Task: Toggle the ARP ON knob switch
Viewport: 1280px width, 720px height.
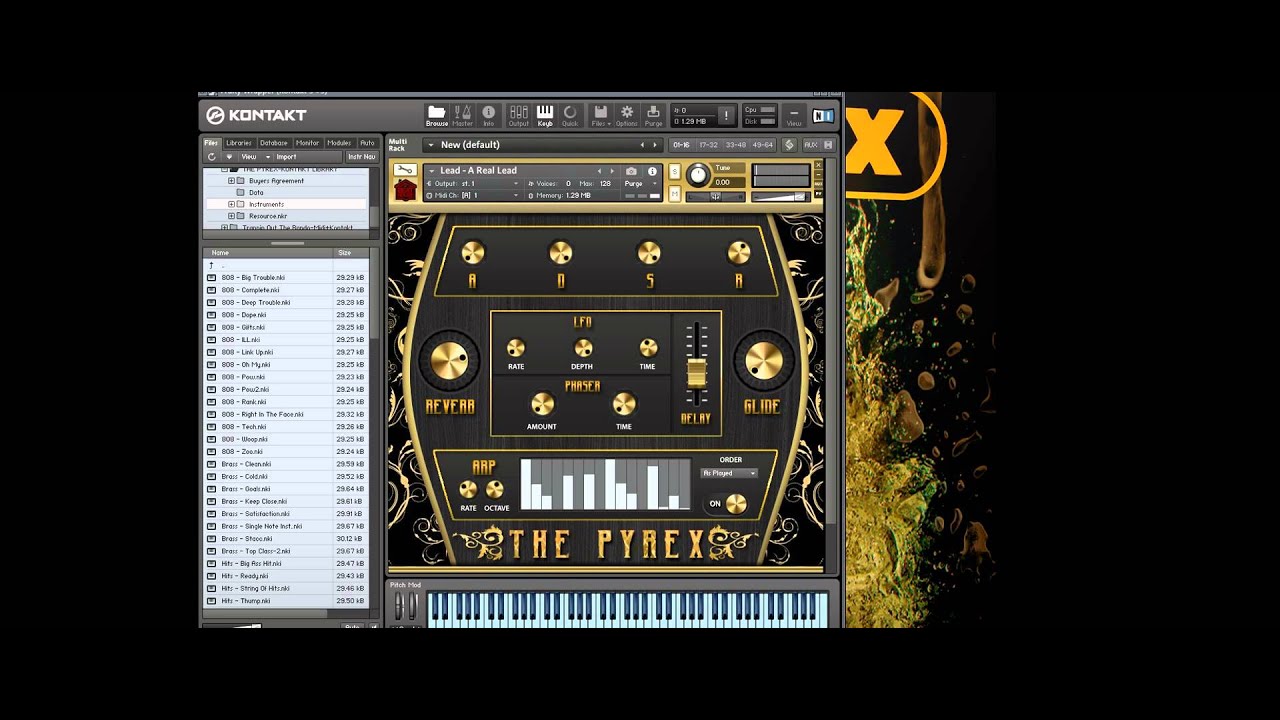Action: [736, 504]
